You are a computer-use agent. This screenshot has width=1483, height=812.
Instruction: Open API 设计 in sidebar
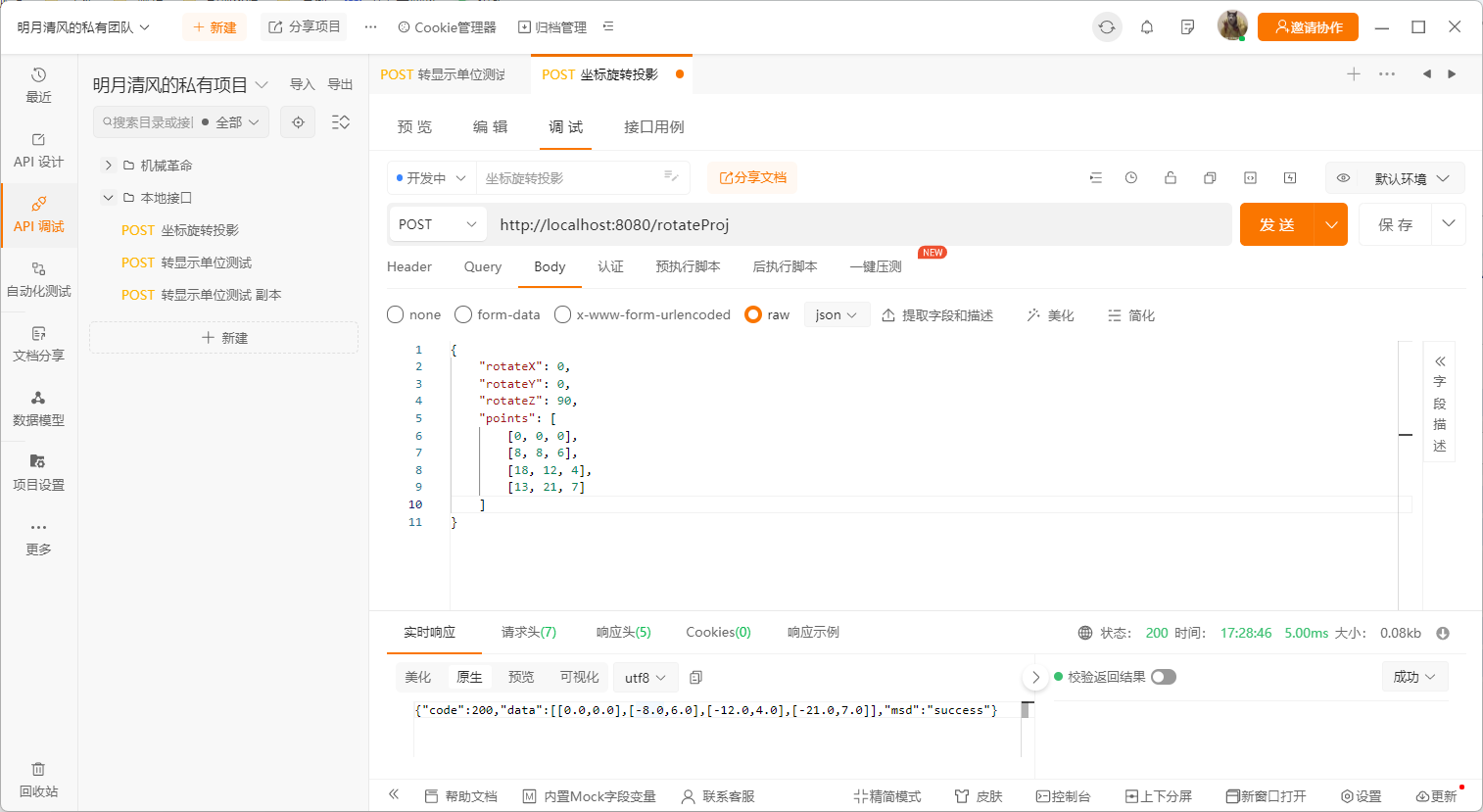coord(38,150)
